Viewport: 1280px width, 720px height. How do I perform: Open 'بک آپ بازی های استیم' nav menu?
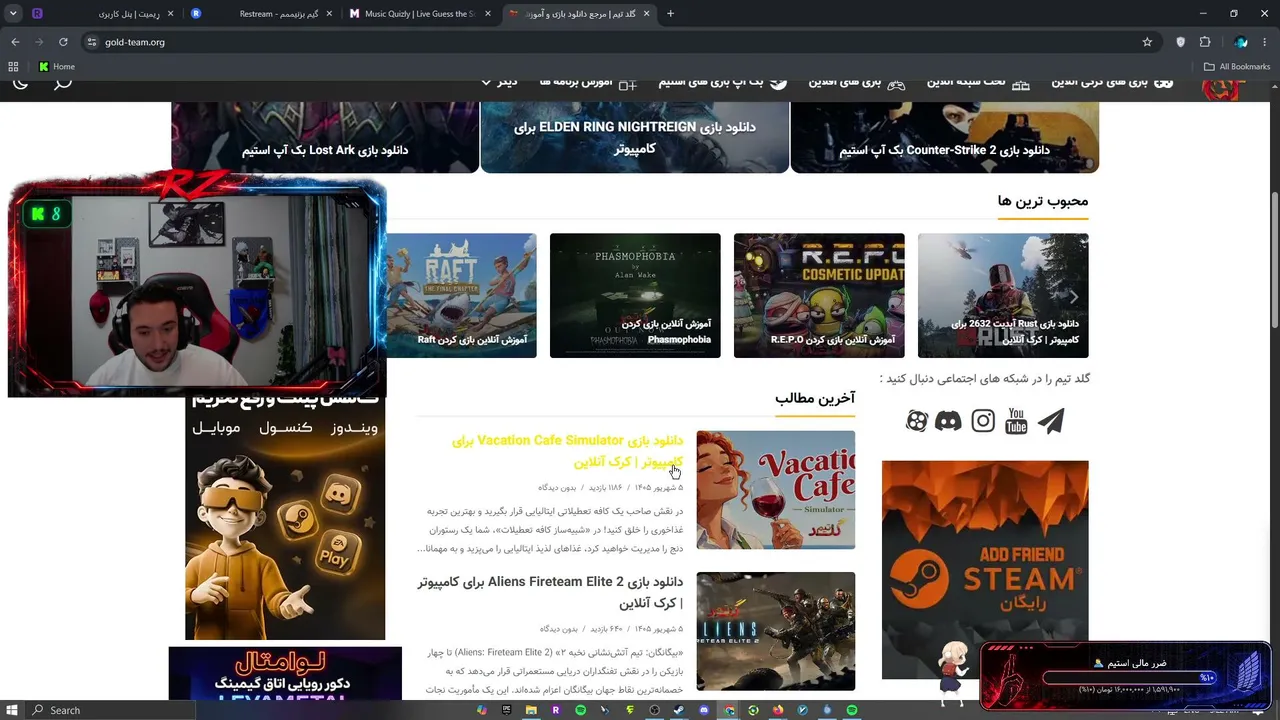tap(723, 82)
